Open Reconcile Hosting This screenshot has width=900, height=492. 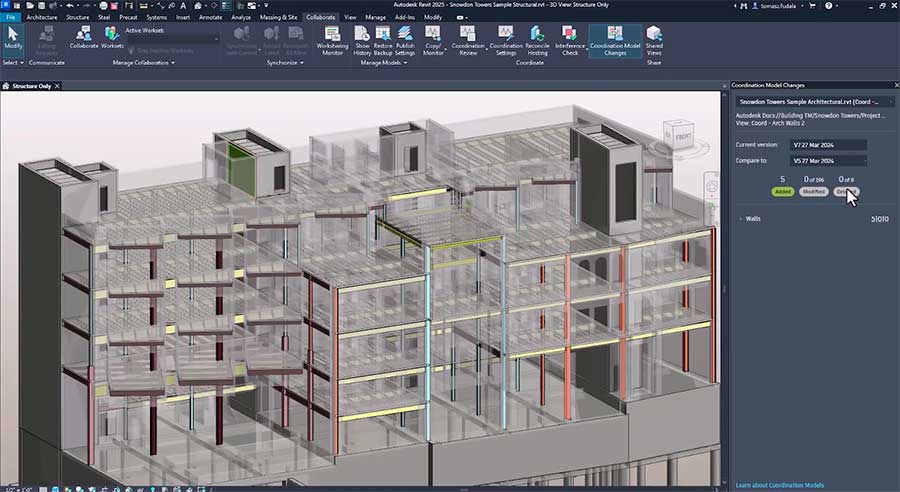point(538,38)
